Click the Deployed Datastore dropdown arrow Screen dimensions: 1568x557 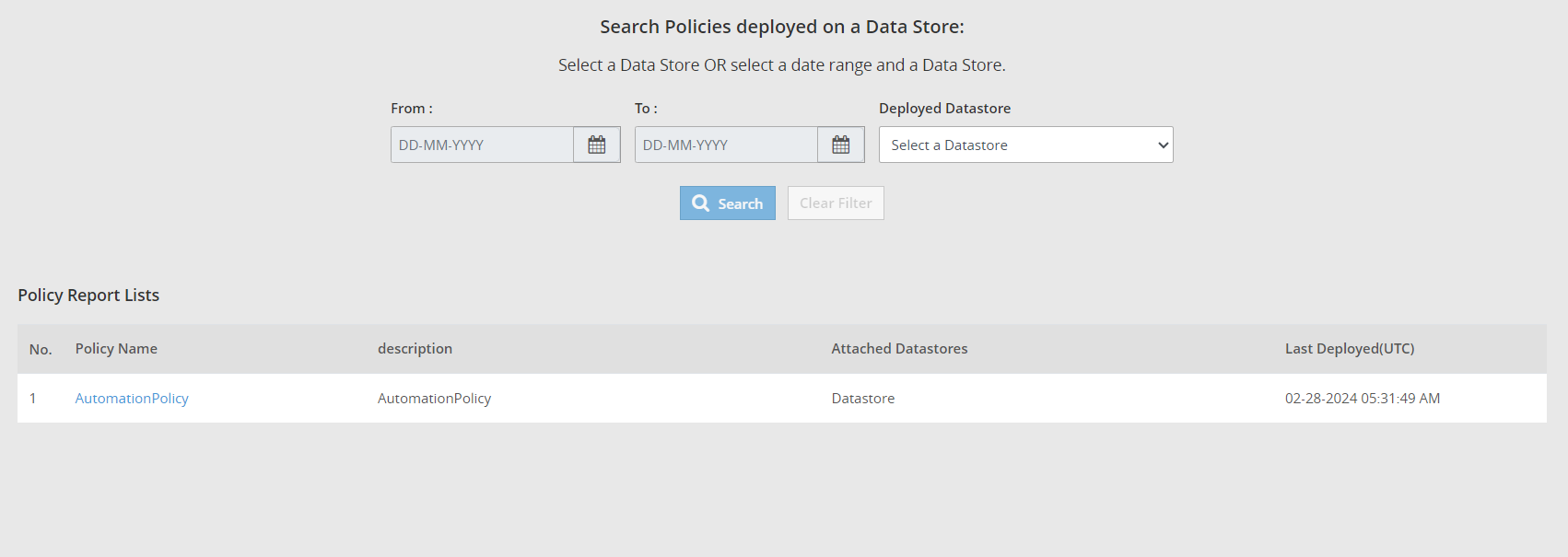tap(1163, 145)
